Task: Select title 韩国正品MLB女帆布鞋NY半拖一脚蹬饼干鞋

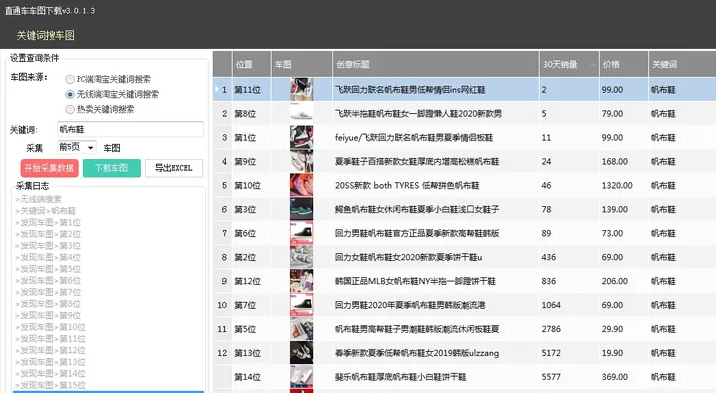Action: pyautogui.click(x=415, y=282)
